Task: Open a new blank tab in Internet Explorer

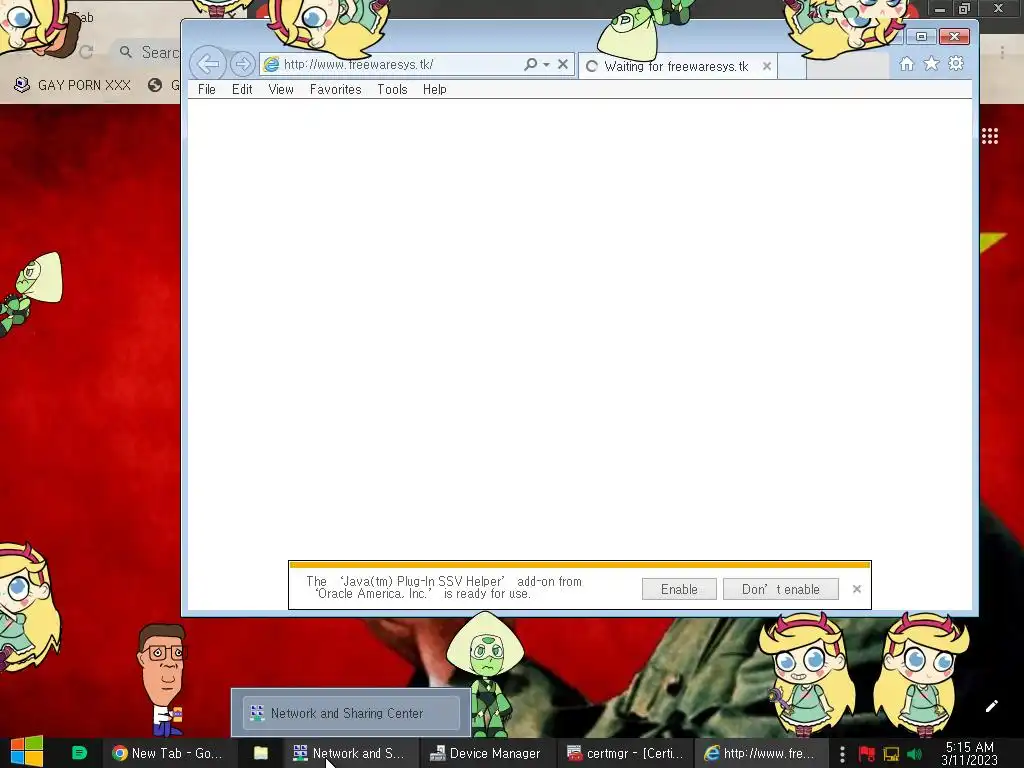Action: (x=791, y=66)
